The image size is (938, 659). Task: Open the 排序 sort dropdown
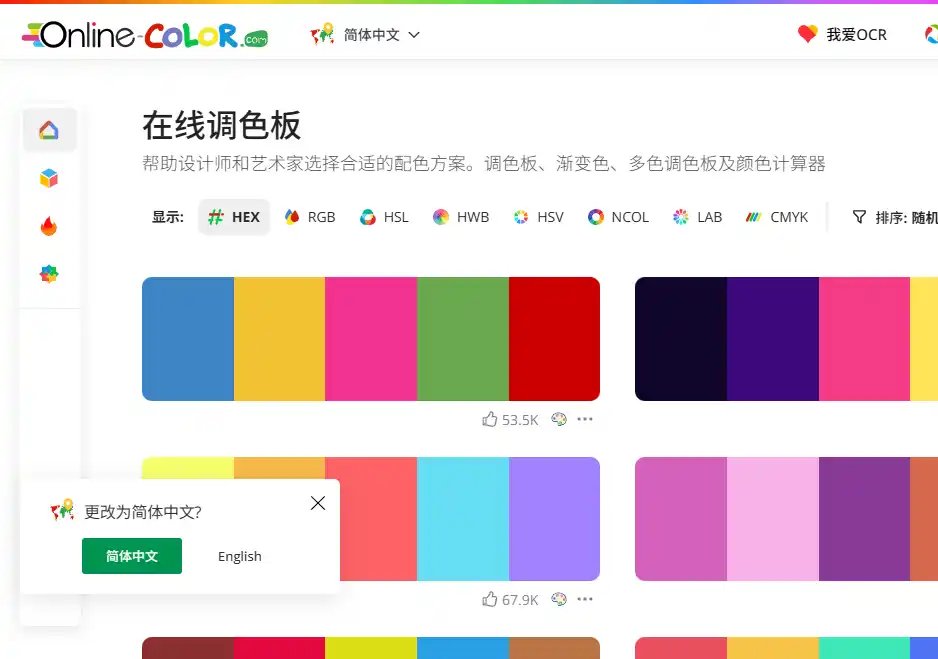pyautogui.click(x=895, y=217)
